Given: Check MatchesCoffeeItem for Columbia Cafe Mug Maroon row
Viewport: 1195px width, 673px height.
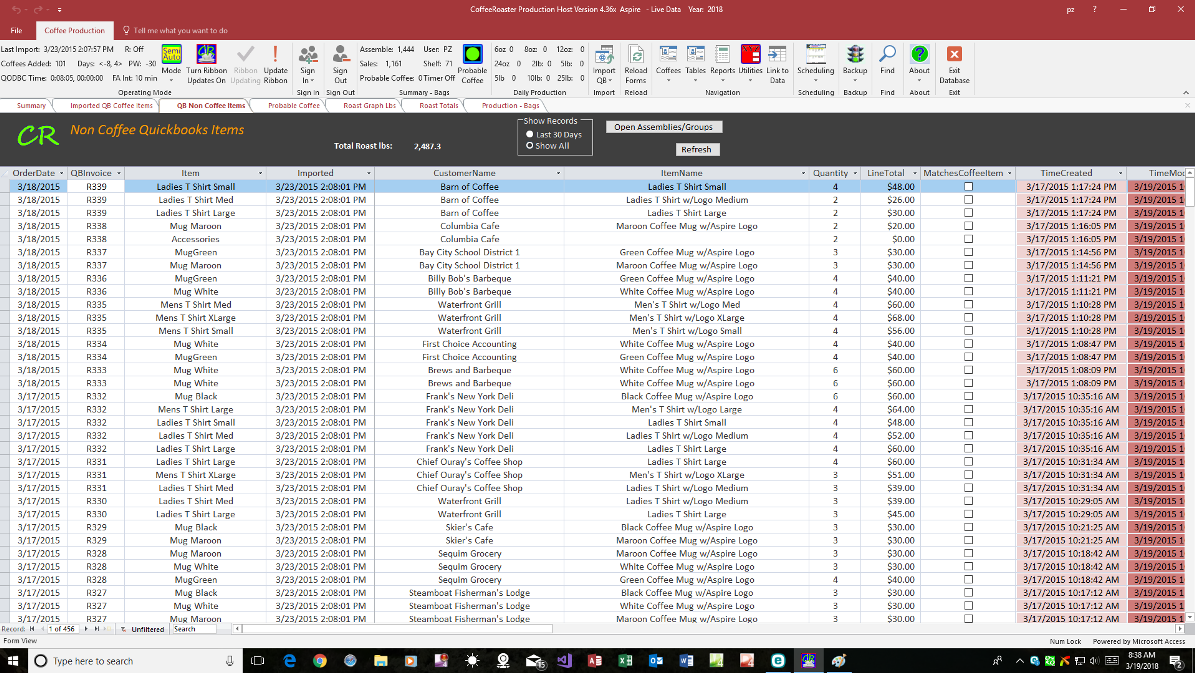Looking at the screenshot, I should 968,226.
